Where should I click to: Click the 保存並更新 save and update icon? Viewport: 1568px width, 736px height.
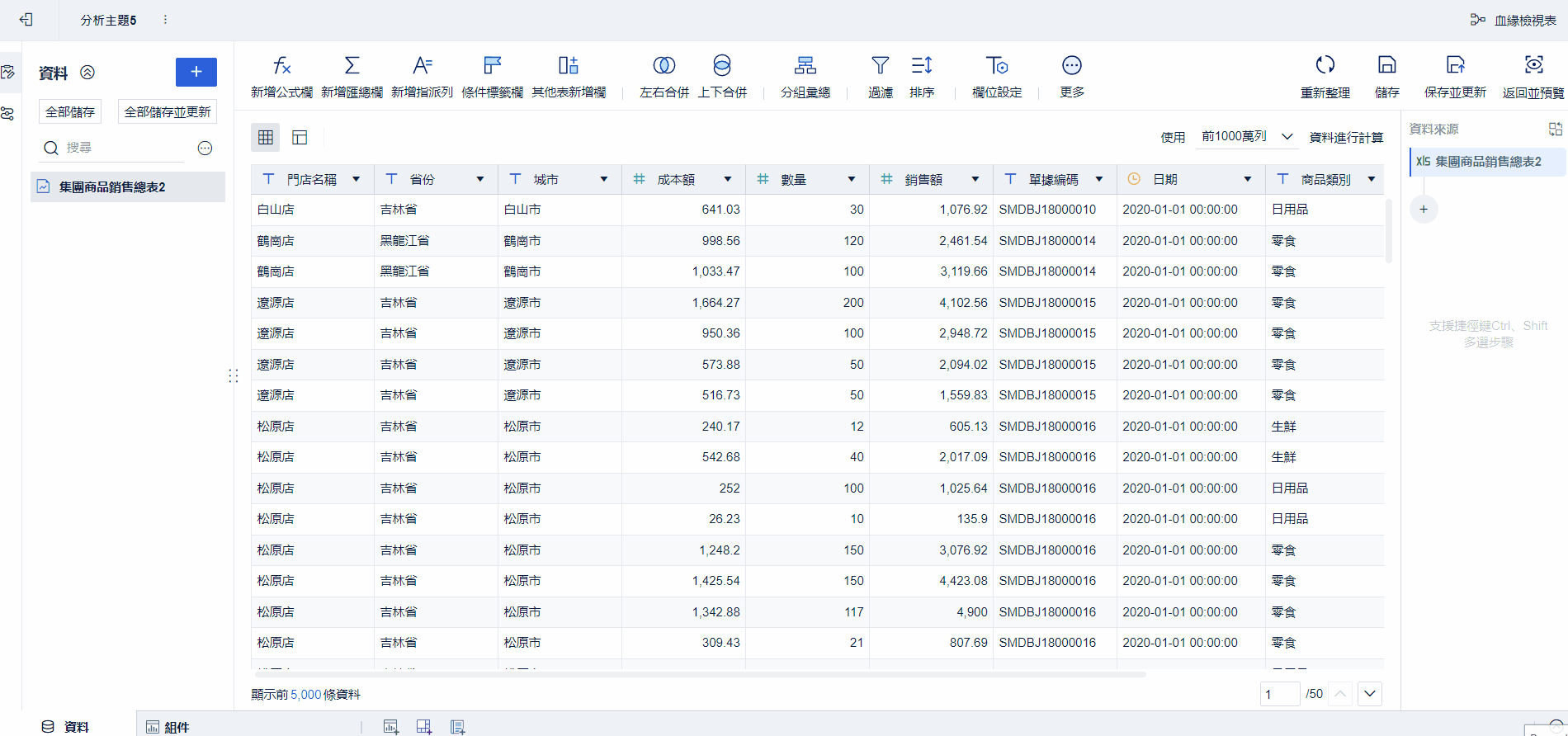[1456, 65]
